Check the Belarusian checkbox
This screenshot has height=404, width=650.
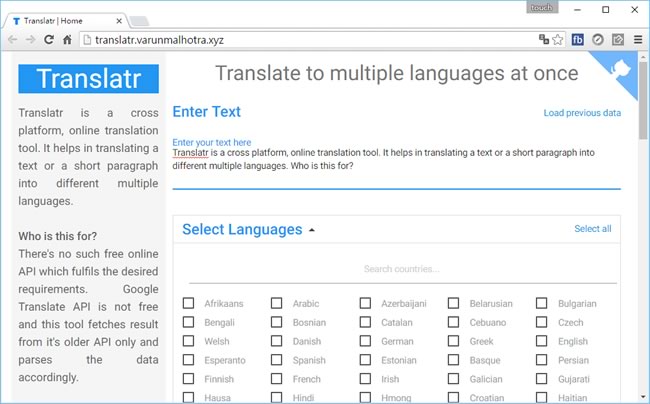pos(454,303)
